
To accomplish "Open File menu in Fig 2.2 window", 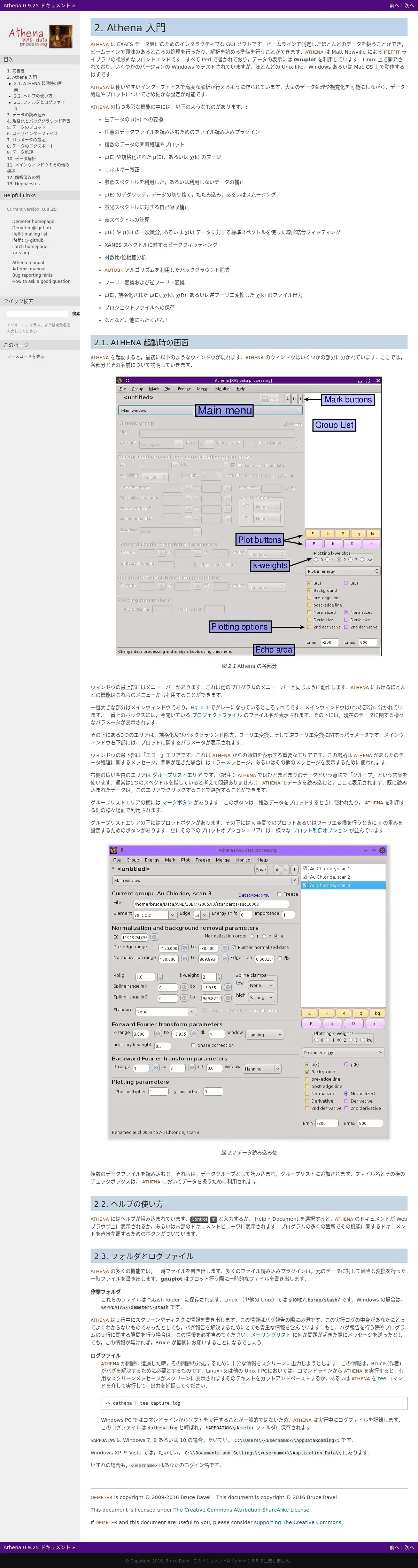I will coord(116,860).
